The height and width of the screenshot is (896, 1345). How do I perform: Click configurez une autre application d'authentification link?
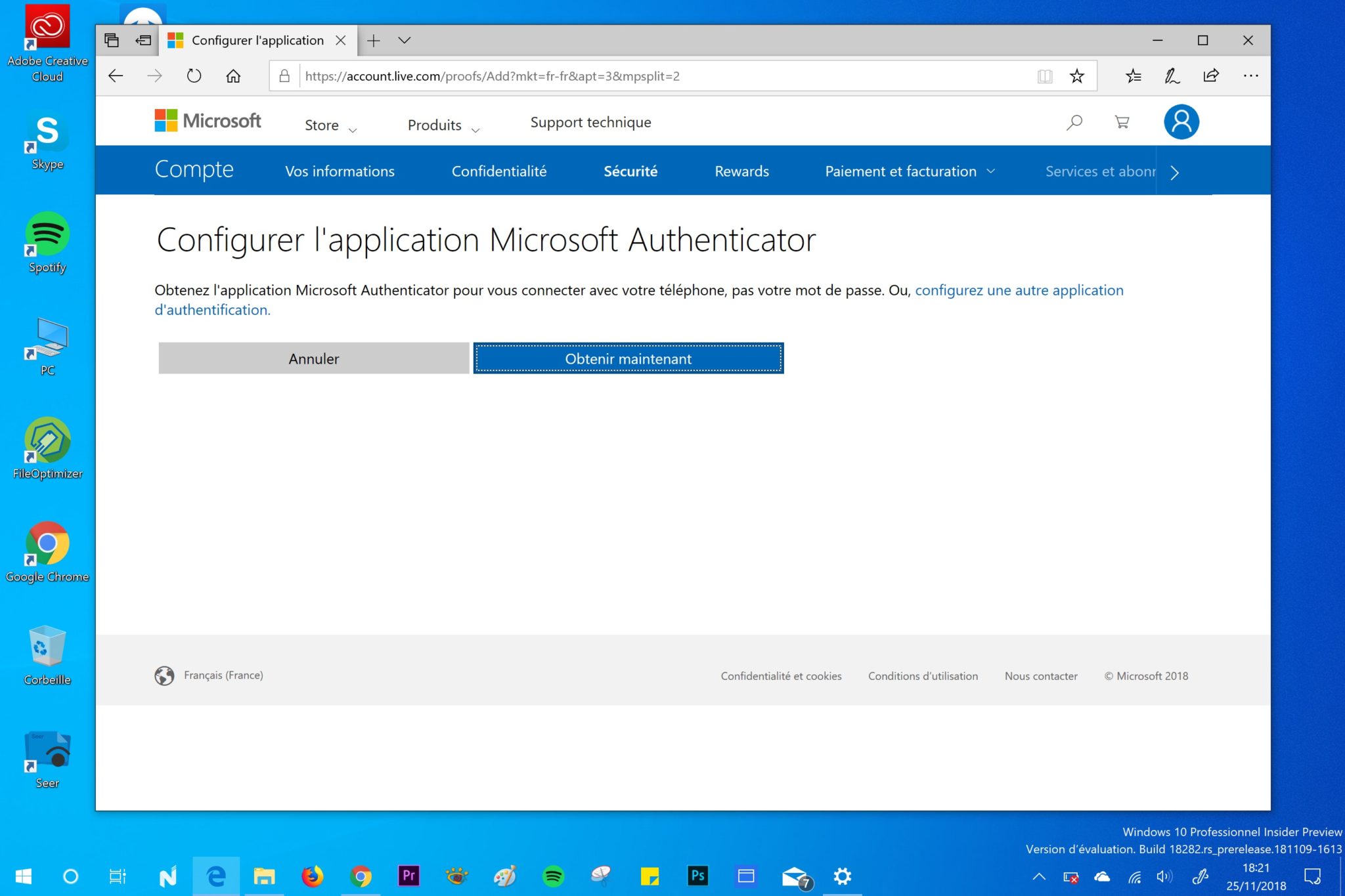(x=1019, y=290)
